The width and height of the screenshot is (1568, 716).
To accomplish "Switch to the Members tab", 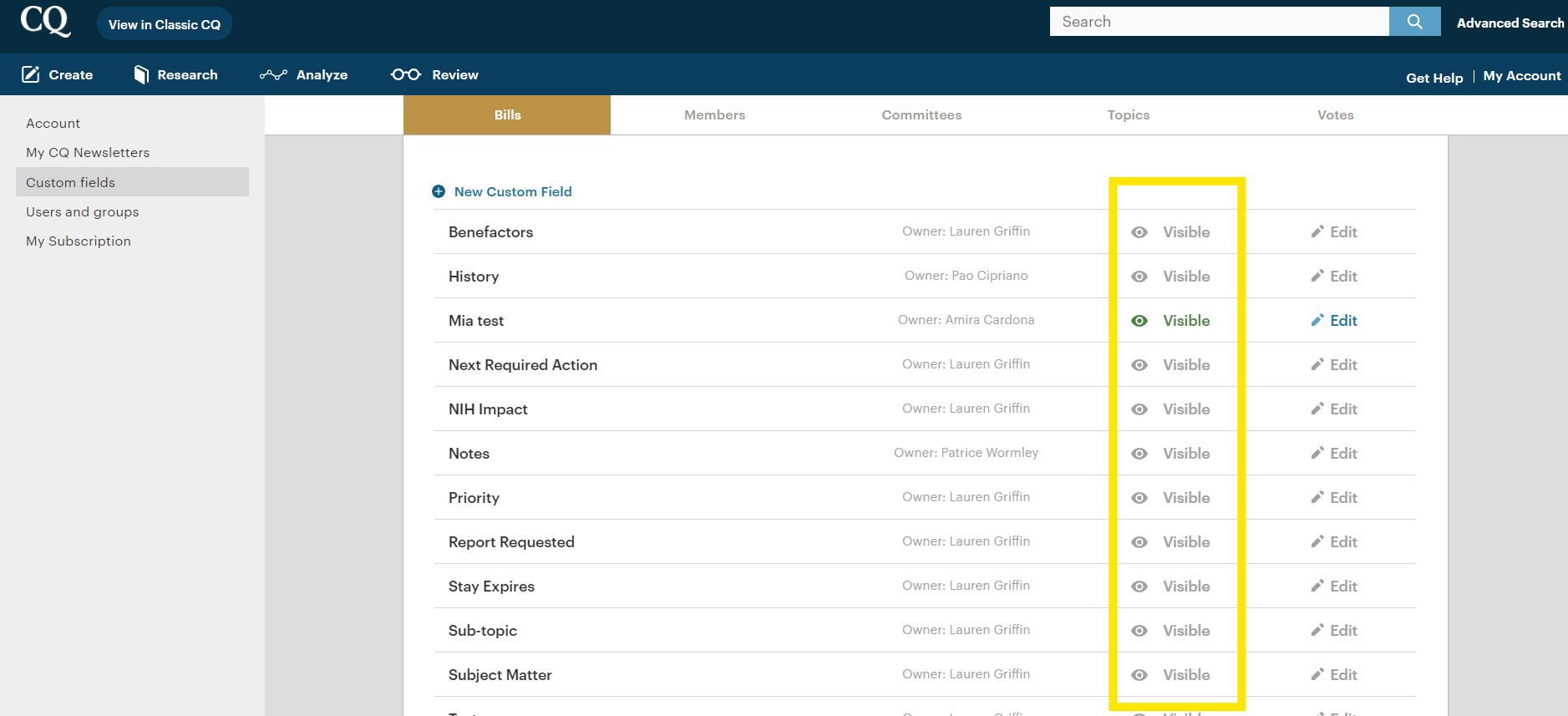I will click(714, 115).
